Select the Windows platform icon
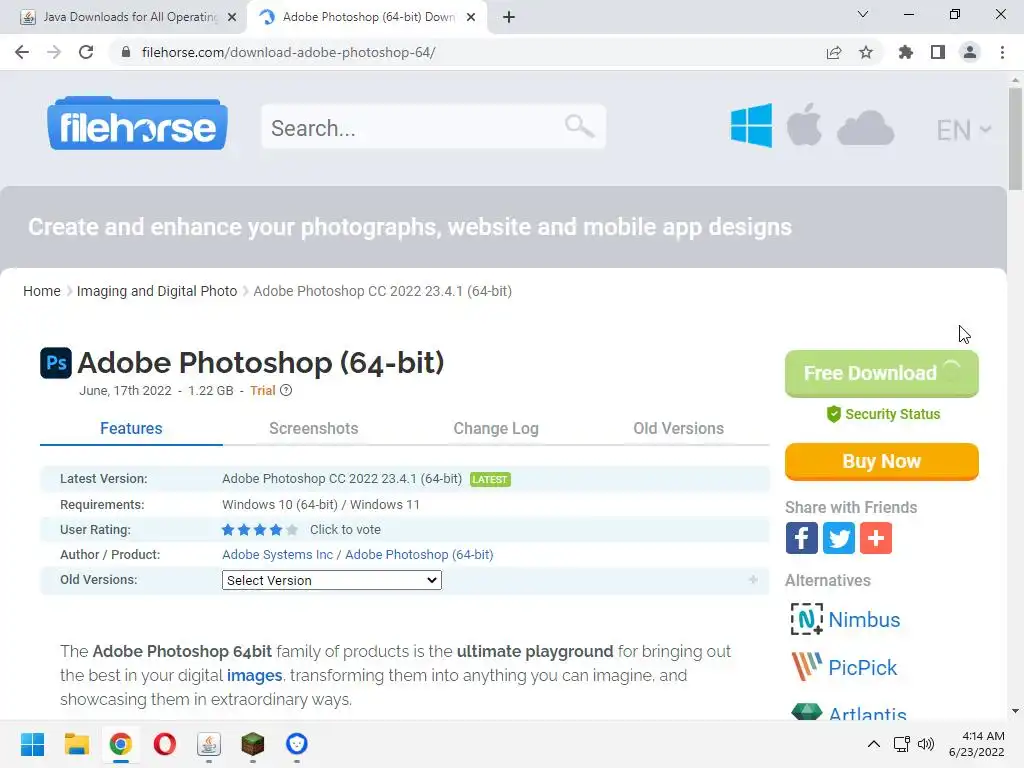 751,125
